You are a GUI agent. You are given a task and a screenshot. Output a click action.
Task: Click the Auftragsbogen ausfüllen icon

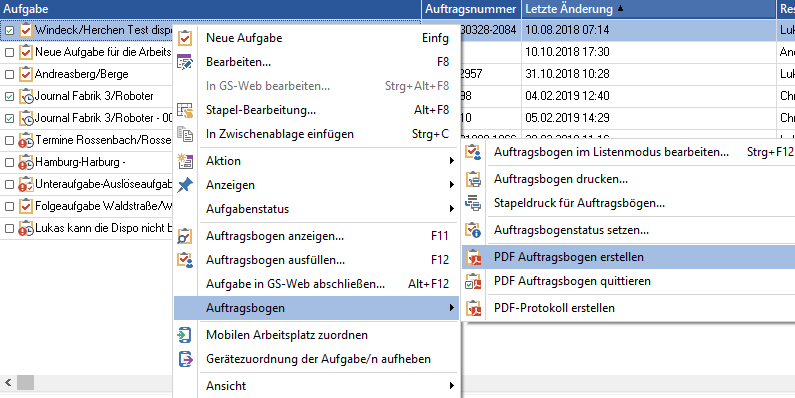[185, 260]
